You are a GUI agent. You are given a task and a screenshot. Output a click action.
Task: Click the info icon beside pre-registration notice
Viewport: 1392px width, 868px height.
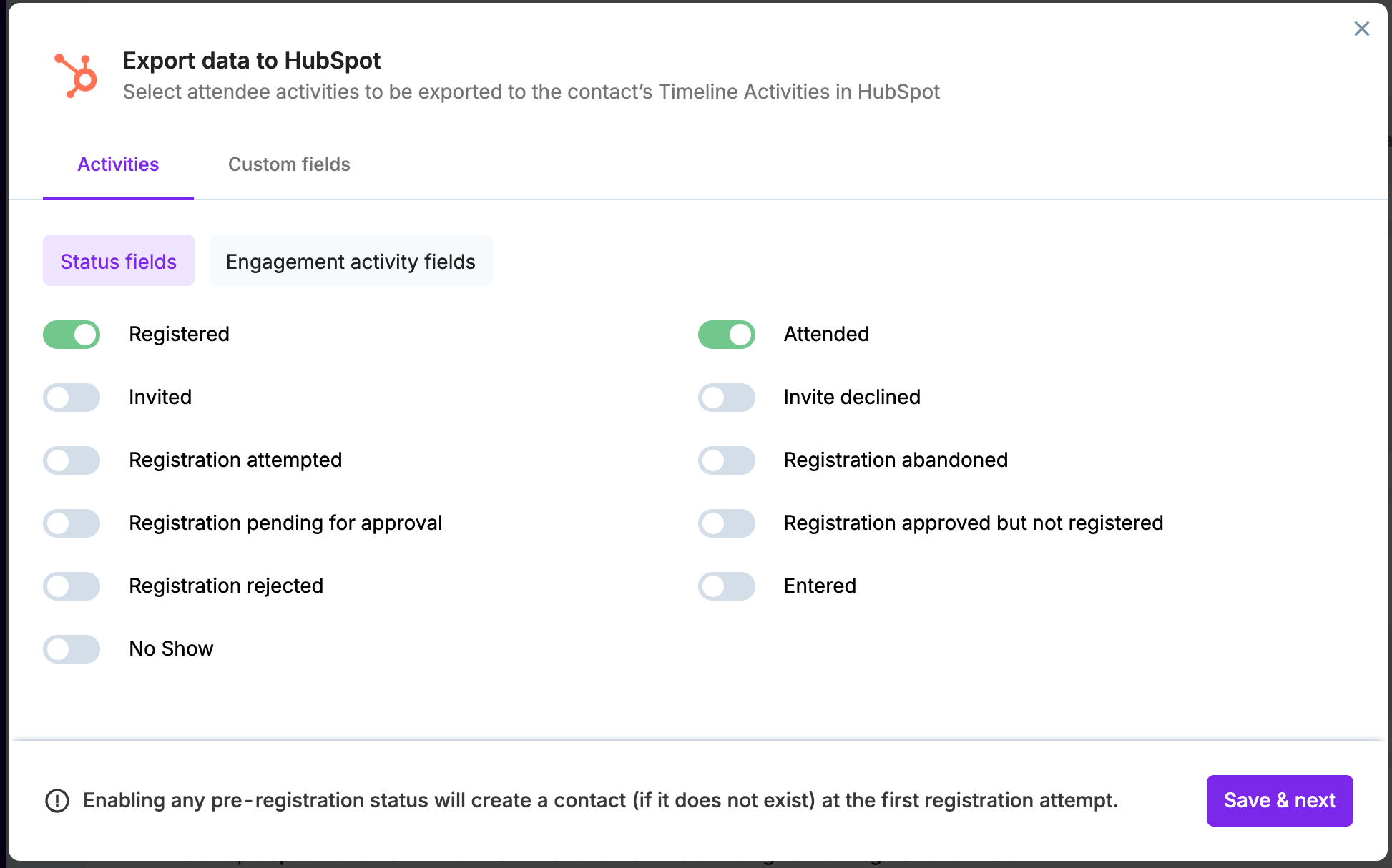57,801
